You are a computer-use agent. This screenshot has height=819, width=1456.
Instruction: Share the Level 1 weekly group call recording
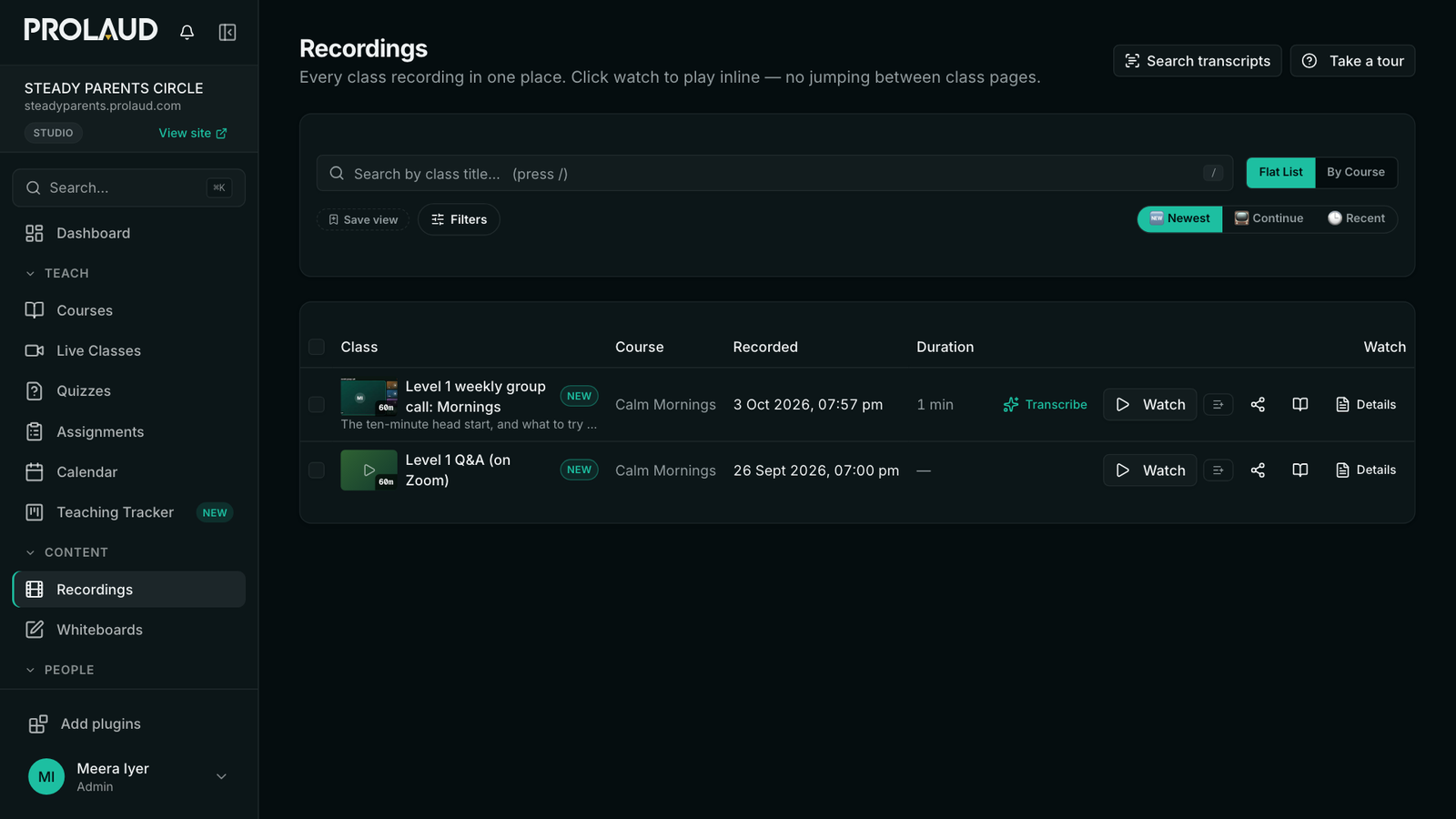coord(1258,405)
